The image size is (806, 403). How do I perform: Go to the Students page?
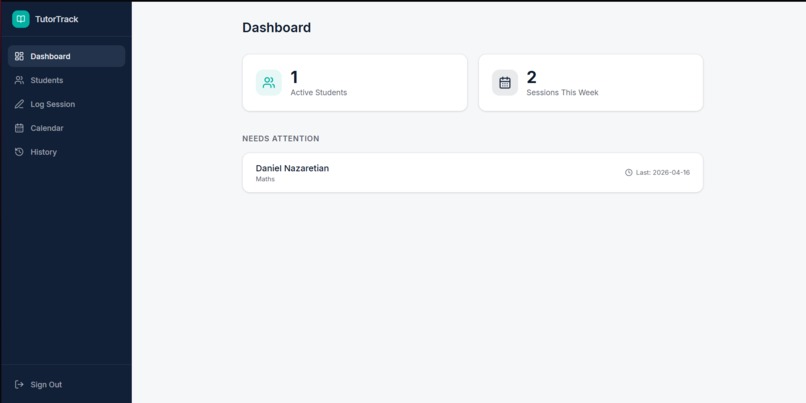(x=66, y=80)
